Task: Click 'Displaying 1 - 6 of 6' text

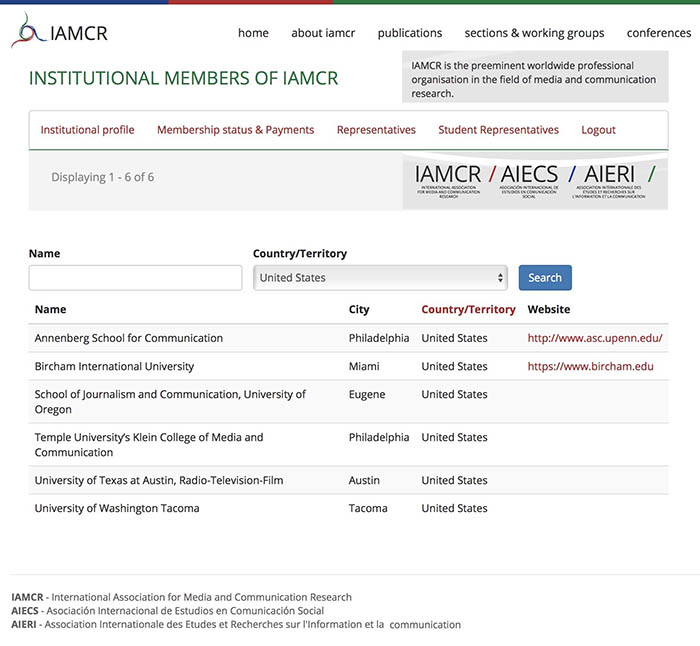Action: (103, 177)
